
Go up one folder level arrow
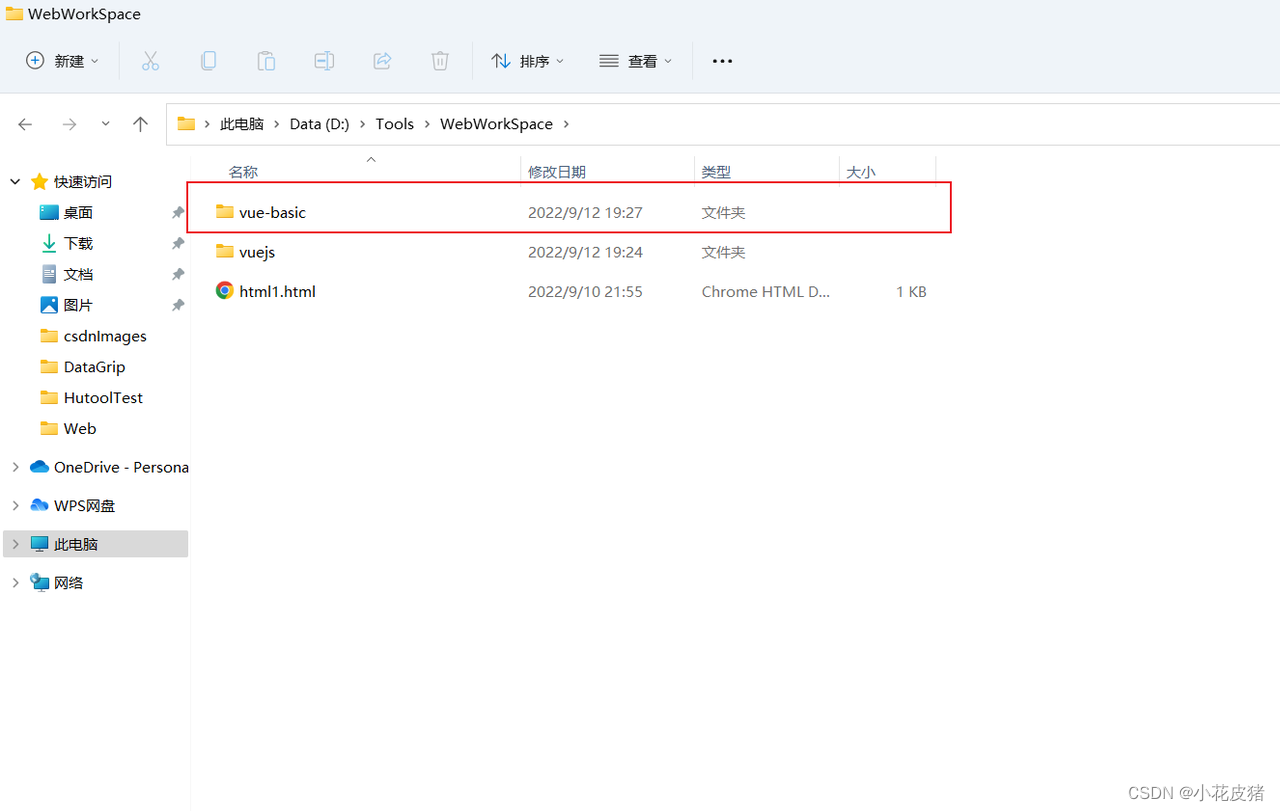pos(140,124)
